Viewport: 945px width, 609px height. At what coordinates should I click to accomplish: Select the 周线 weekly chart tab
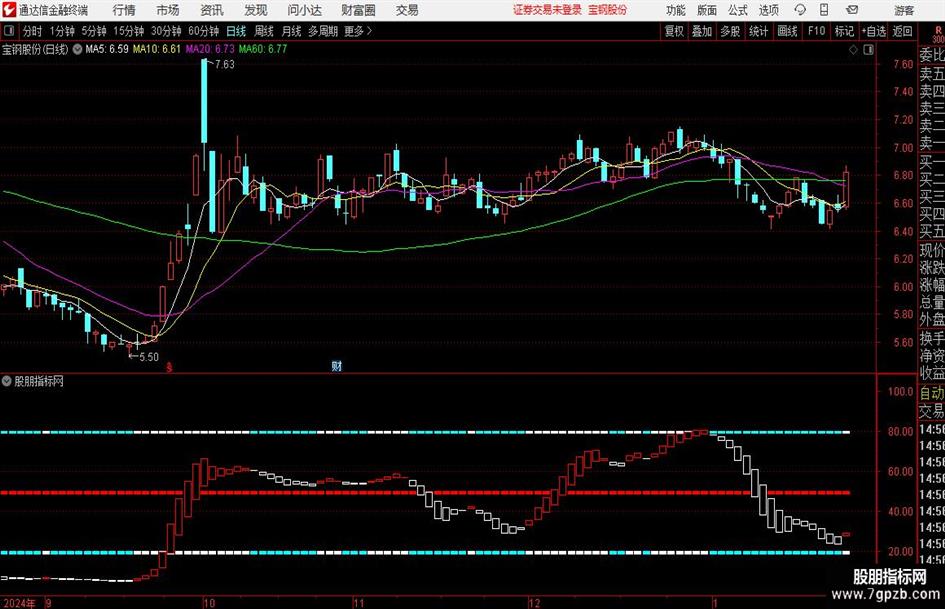(264, 31)
